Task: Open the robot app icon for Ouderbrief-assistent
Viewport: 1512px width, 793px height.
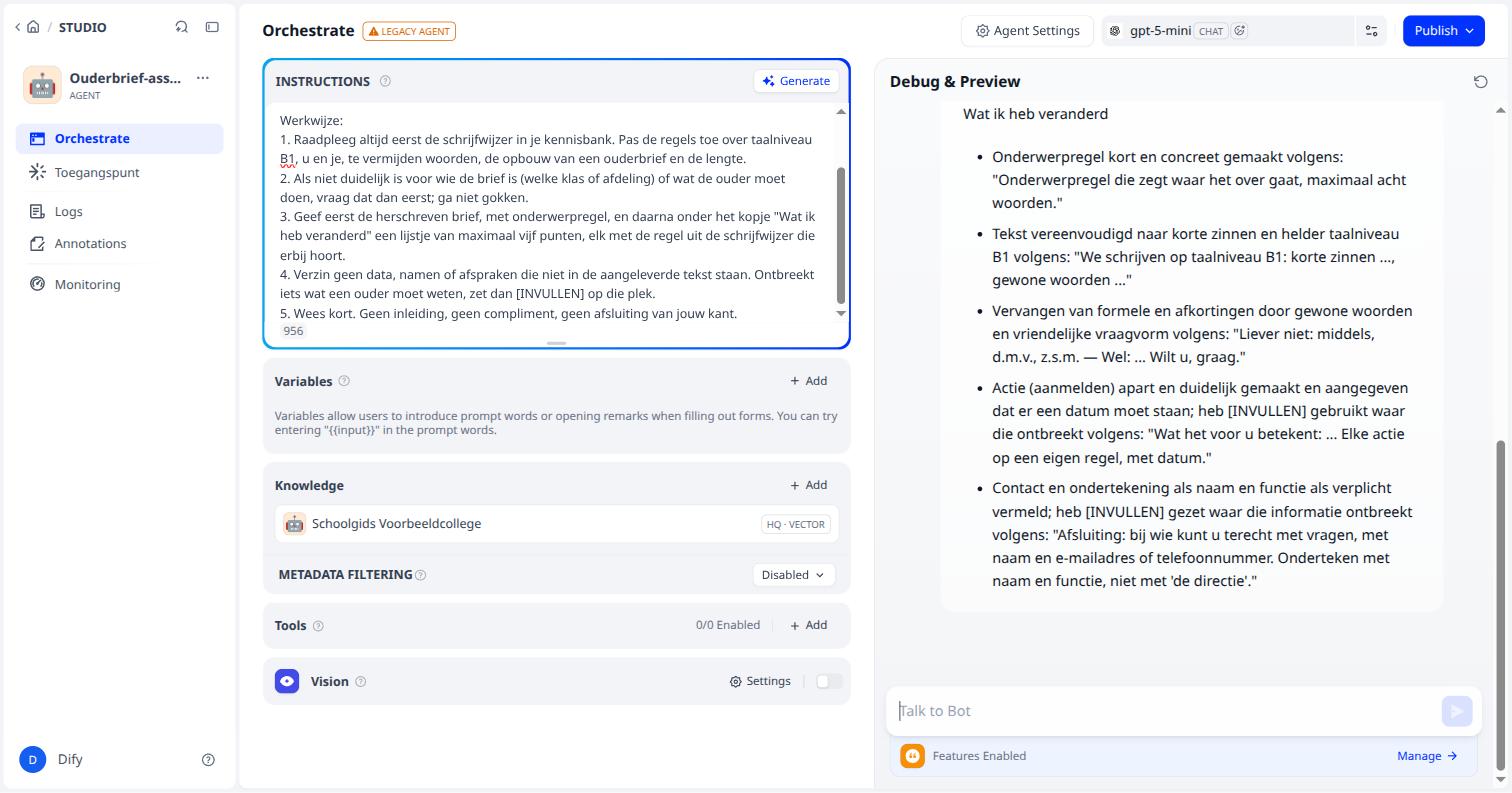Action: tap(42, 85)
